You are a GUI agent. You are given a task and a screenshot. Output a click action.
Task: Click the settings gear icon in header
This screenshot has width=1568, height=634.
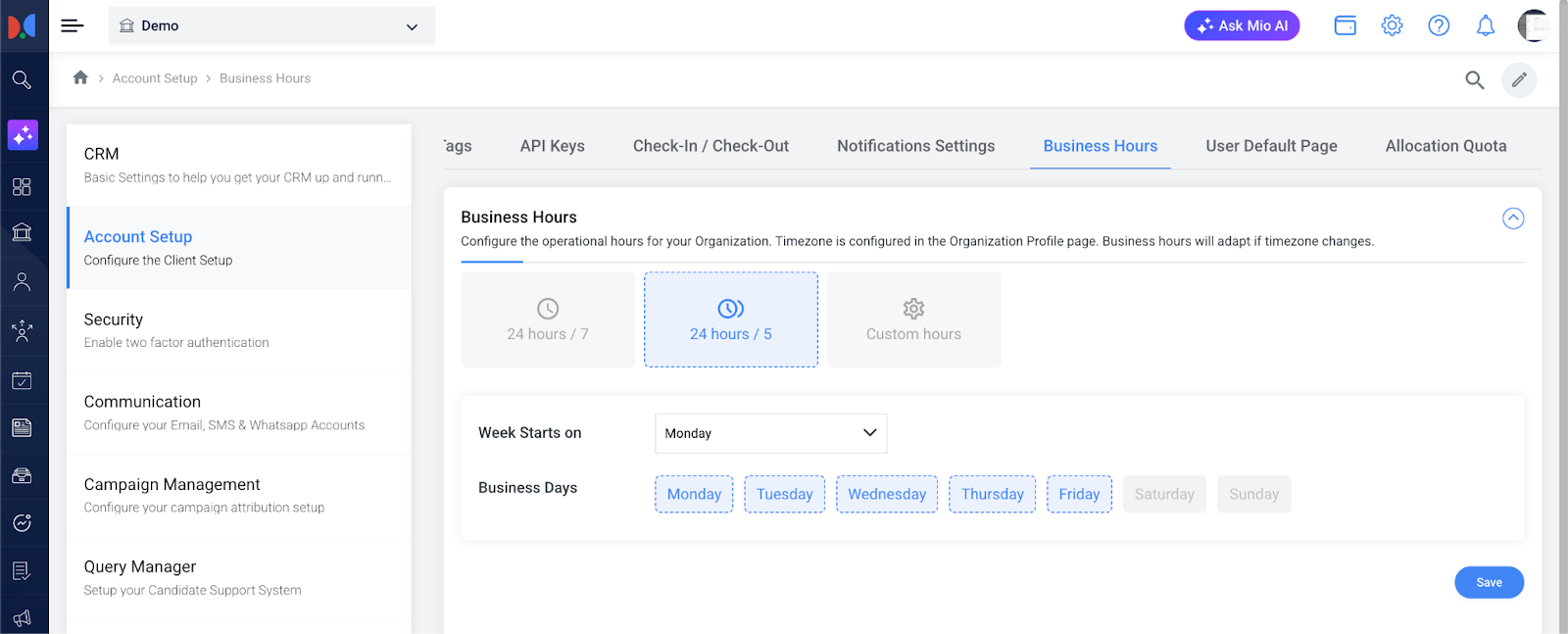1392,25
